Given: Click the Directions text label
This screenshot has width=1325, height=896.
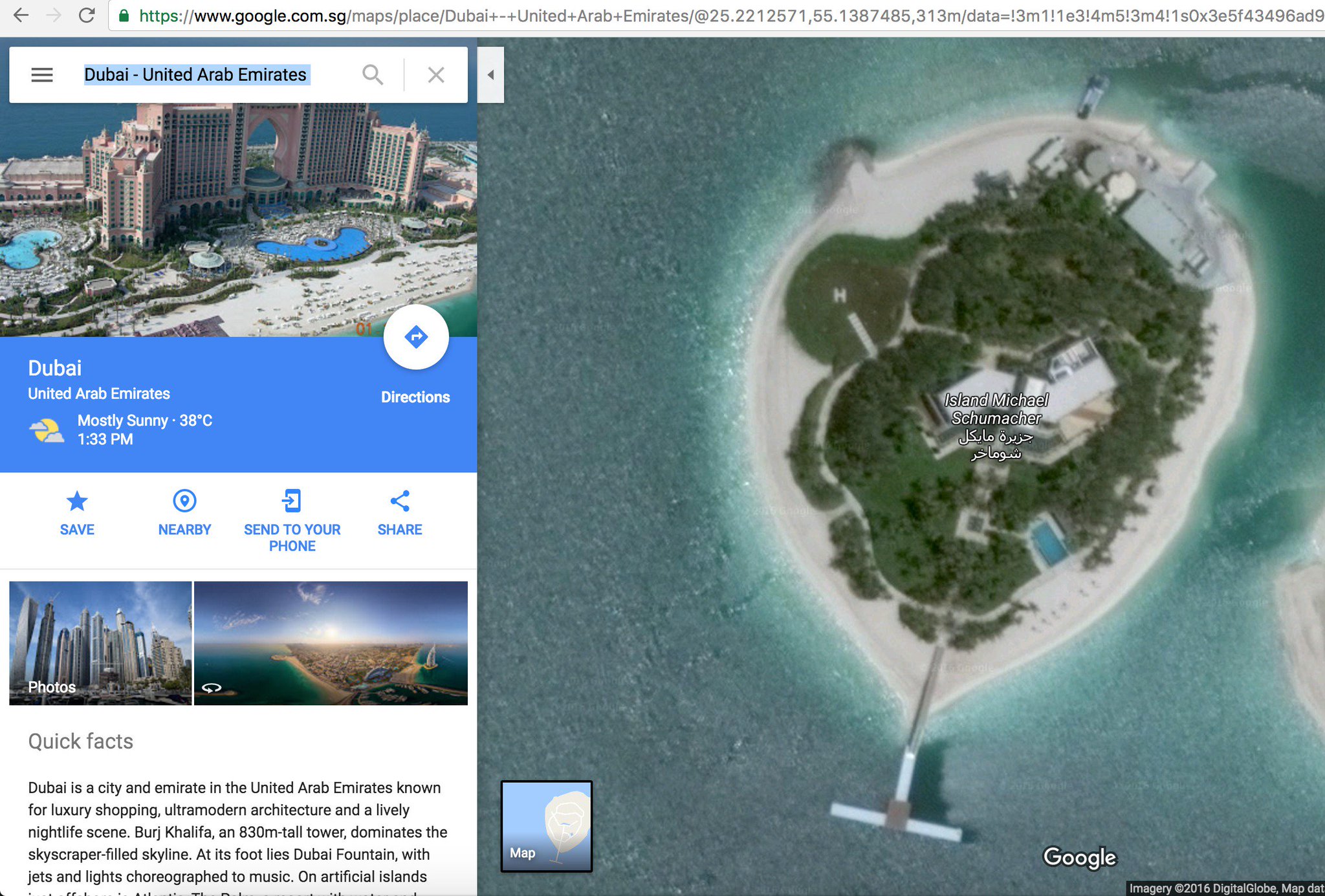Looking at the screenshot, I should coord(415,397).
